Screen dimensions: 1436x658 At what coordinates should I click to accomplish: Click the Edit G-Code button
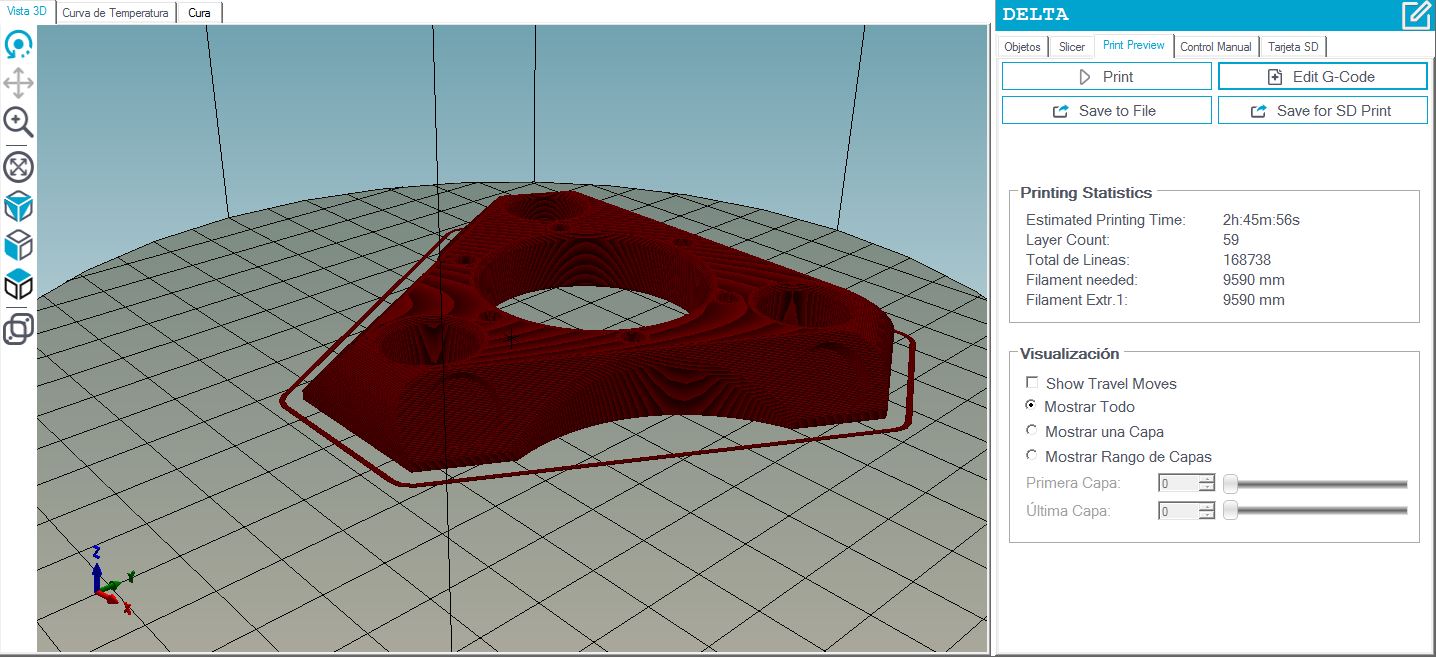point(1322,77)
